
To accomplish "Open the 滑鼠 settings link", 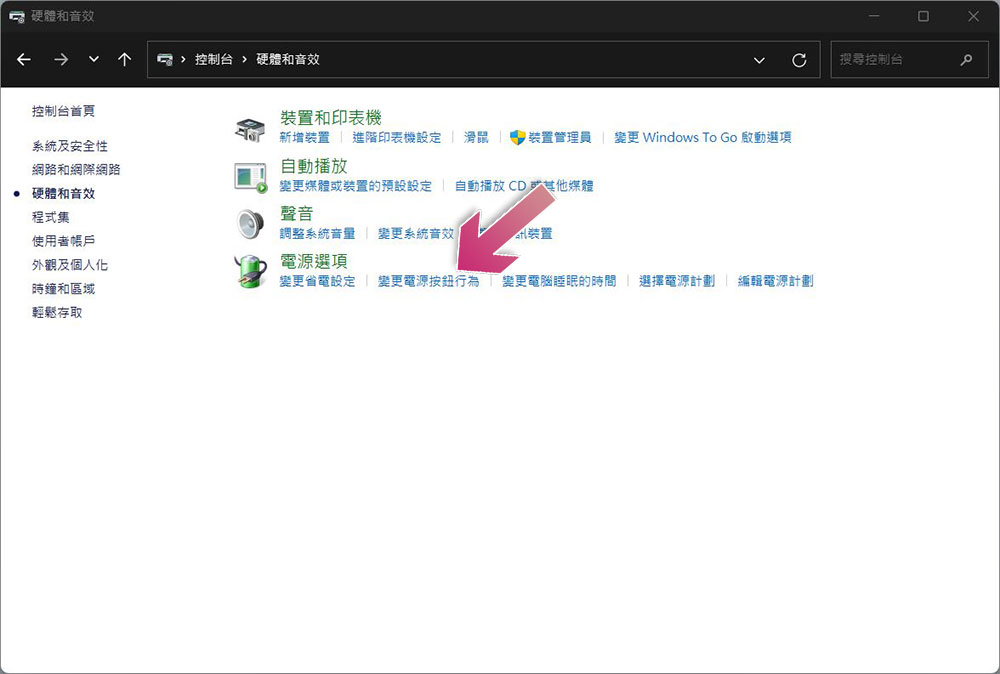I will pyautogui.click(x=476, y=137).
